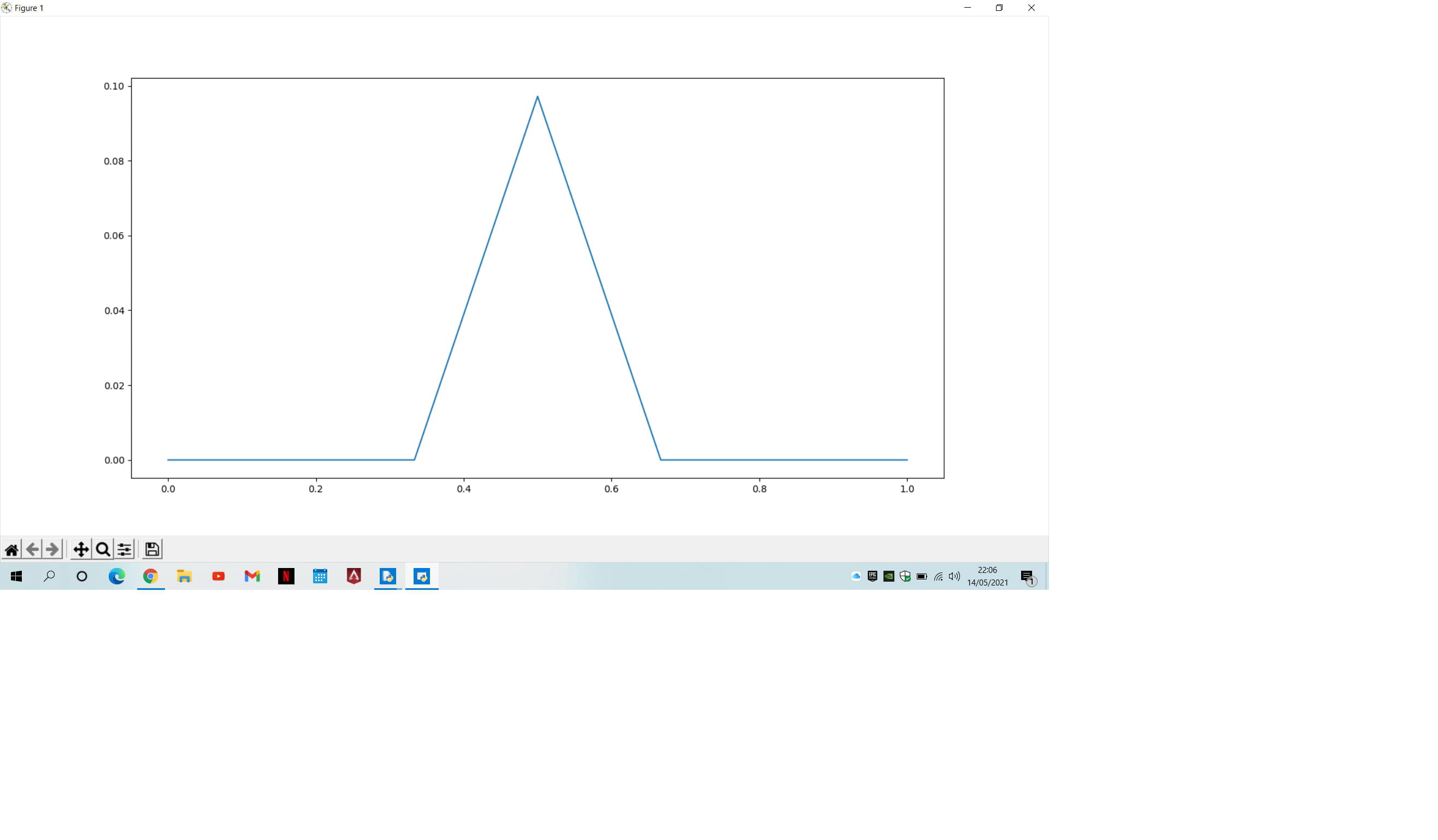
Task: Open Calendar app in taskbar
Action: 320,577
